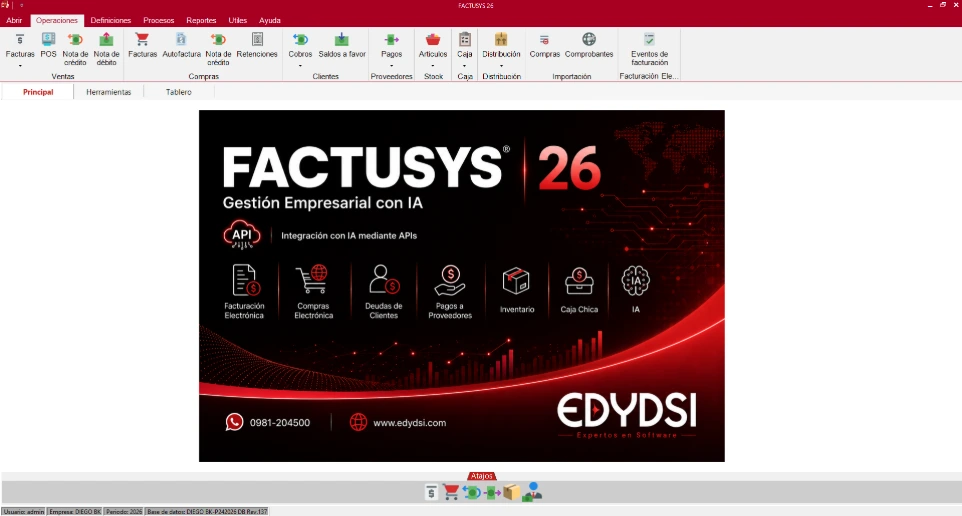
Task: Expand the Cobros dropdown in Clientes group
Action: tap(300, 66)
